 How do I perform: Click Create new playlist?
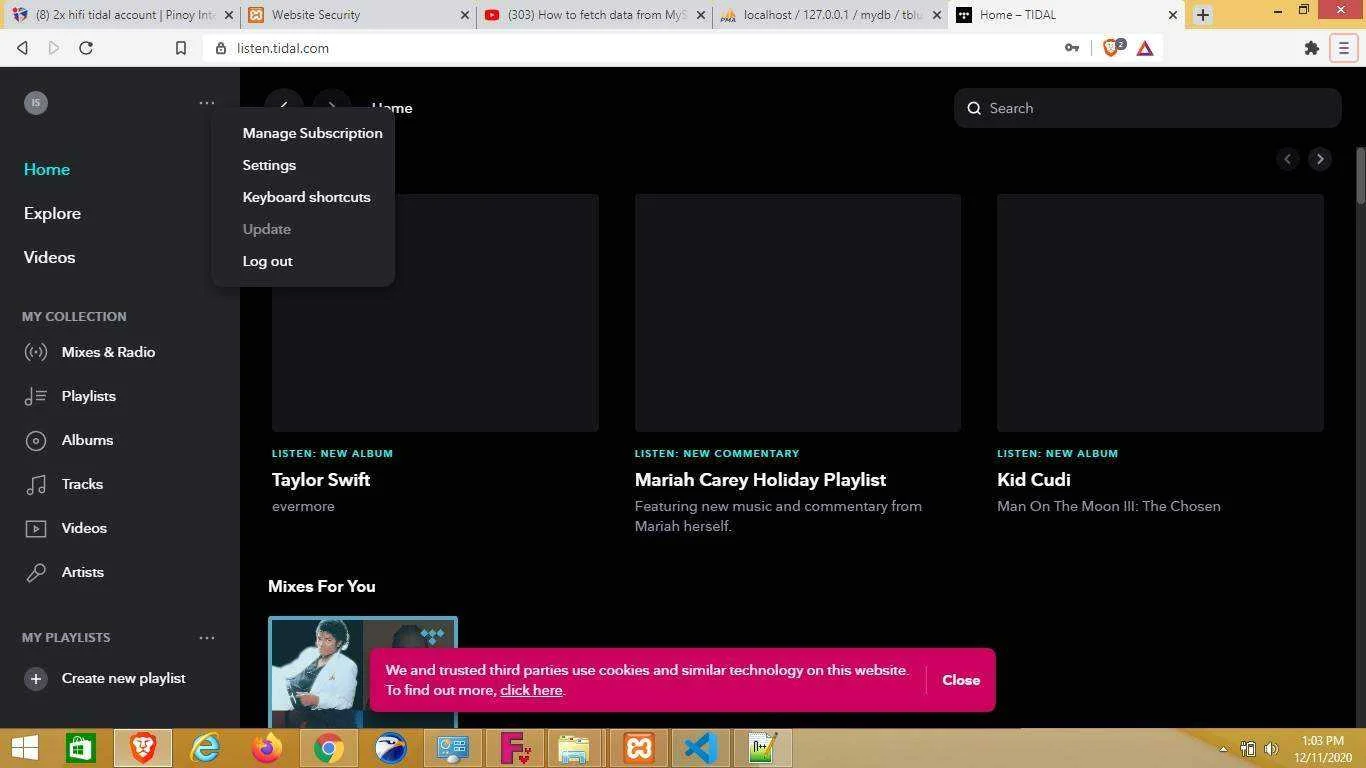click(x=124, y=678)
